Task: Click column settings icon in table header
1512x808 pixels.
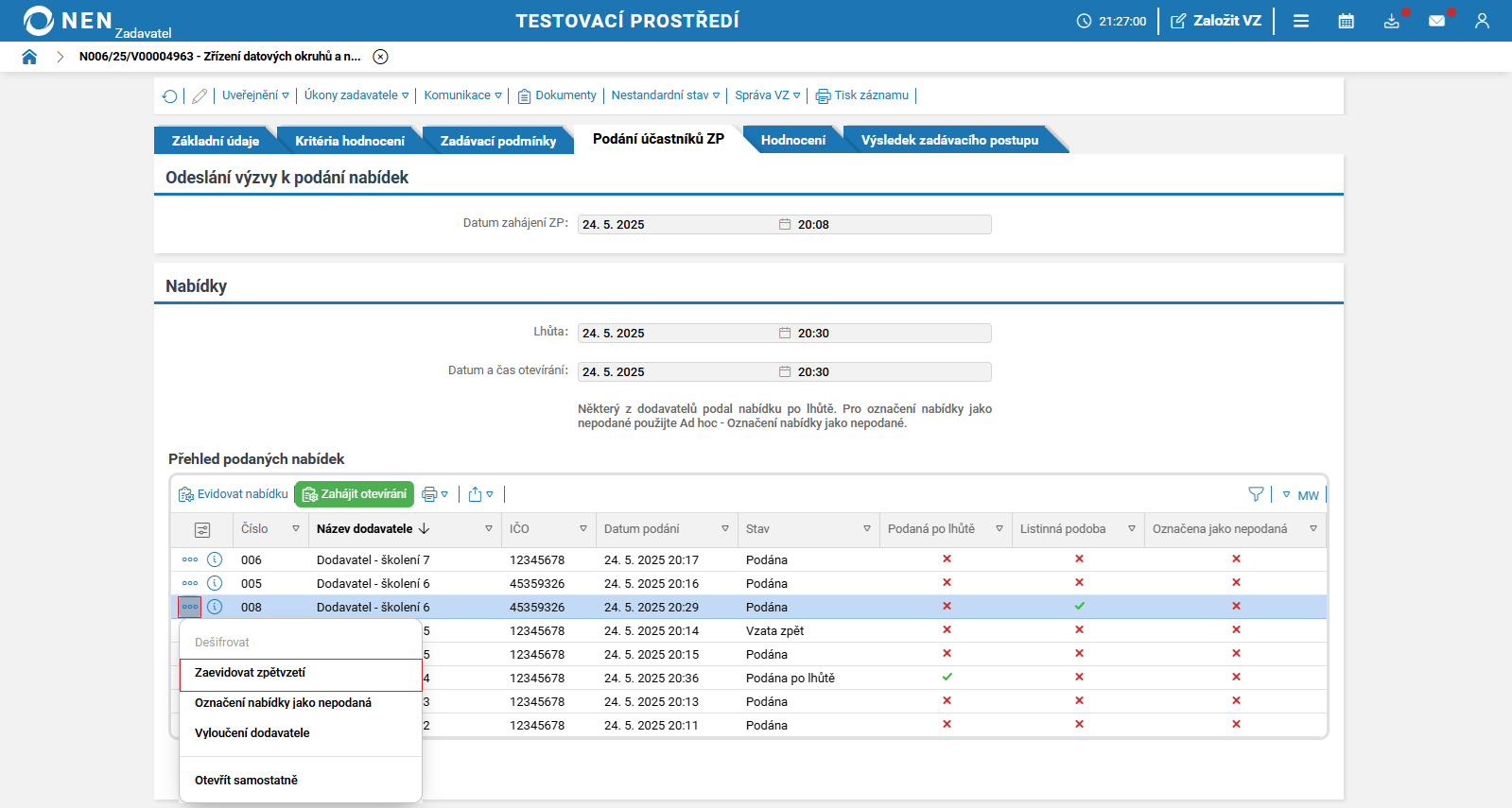Action: tap(202, 530)
